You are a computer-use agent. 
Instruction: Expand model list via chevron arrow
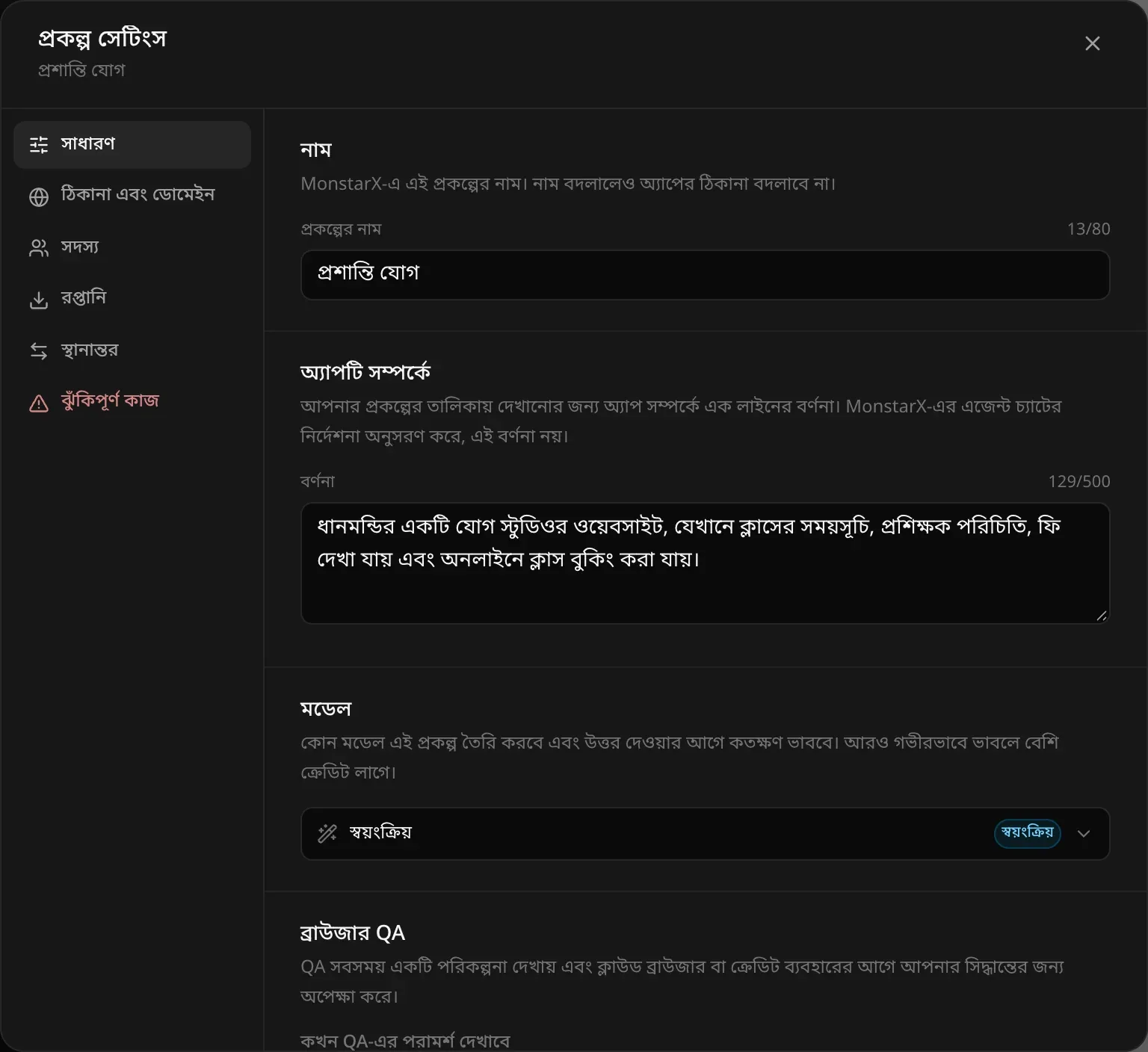pos(1084,834)
